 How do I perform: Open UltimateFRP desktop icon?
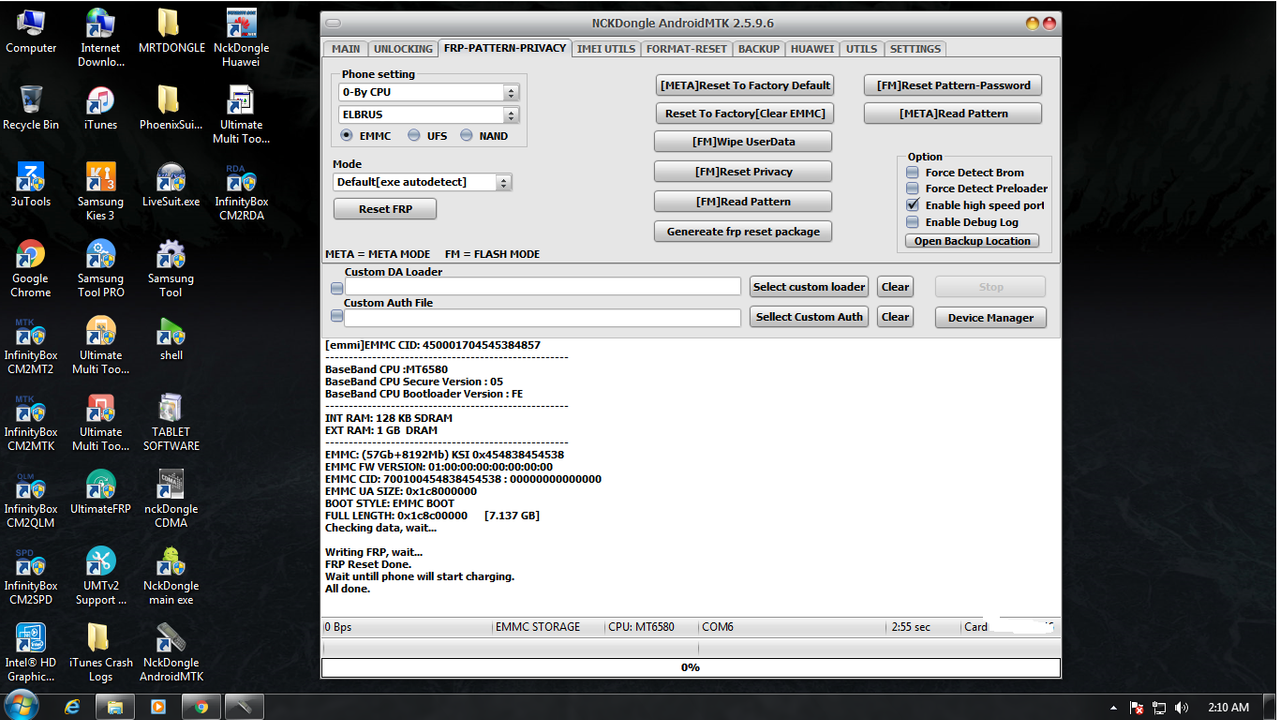[100, 493]
